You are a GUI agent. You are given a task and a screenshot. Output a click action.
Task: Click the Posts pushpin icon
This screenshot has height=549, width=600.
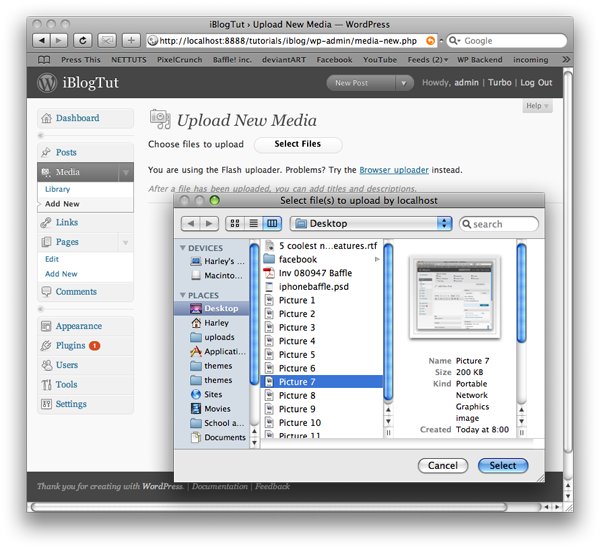[46, 152]
